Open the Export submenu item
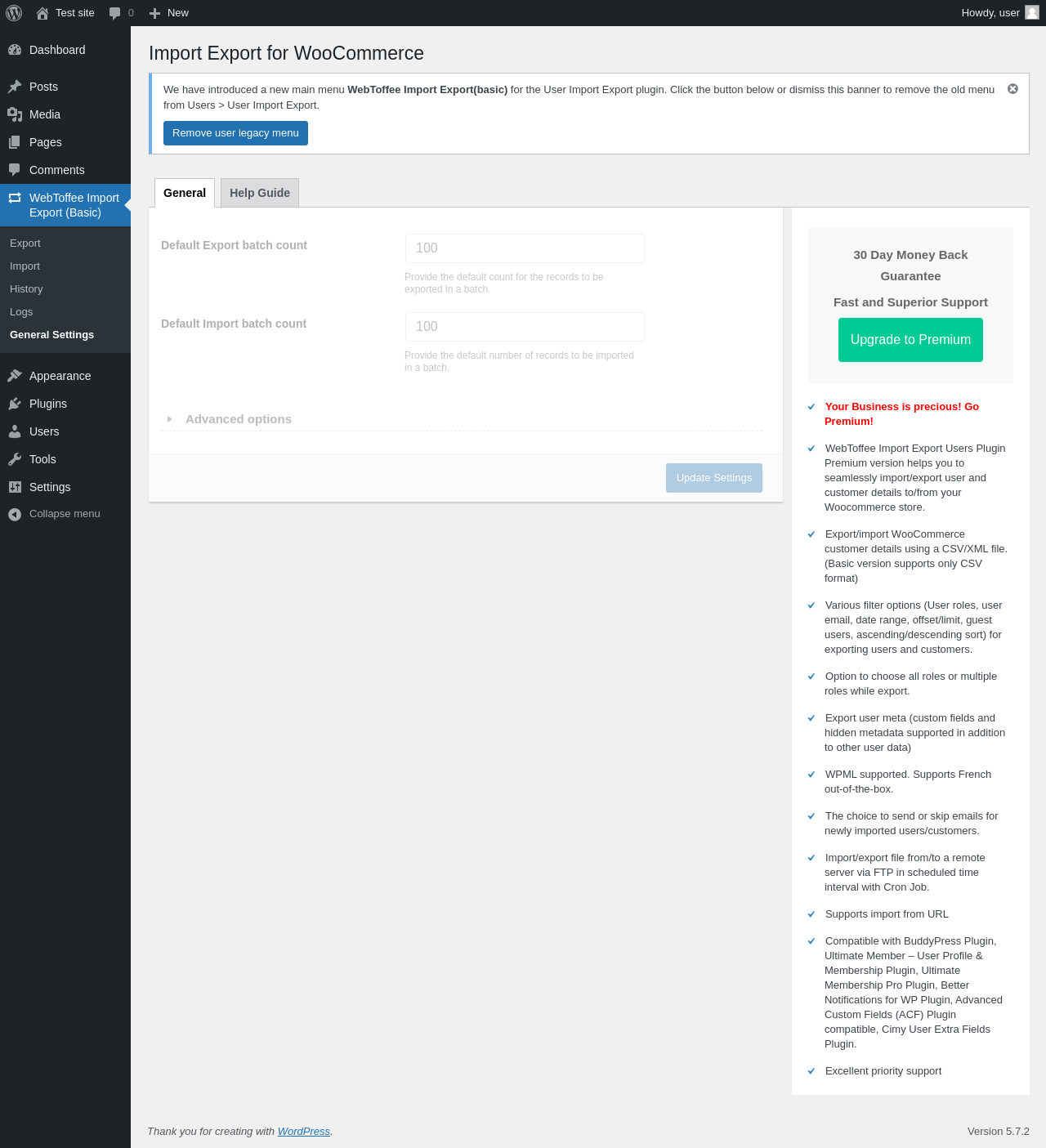The width and height of the screenshot is (1046, 1148). (25, 243)
